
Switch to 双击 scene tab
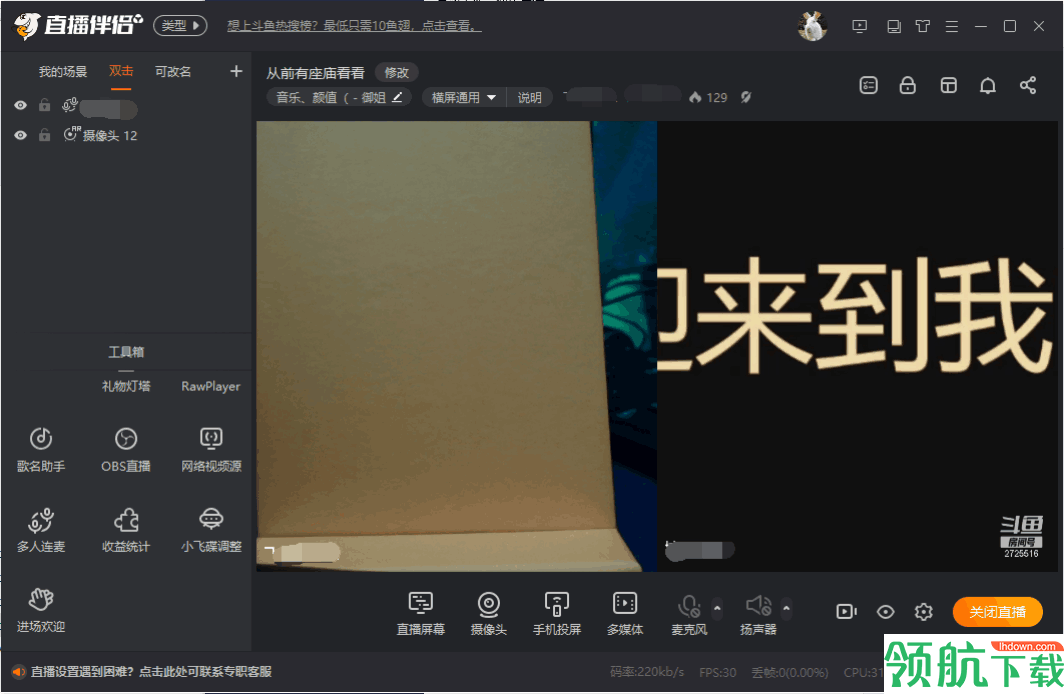(121, 71)
